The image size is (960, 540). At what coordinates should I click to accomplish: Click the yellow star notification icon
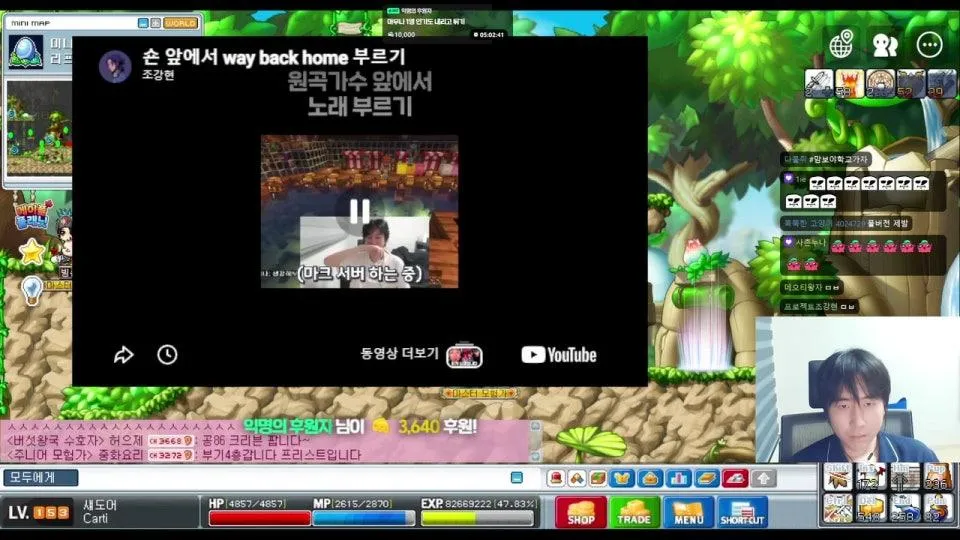[31, 252]
